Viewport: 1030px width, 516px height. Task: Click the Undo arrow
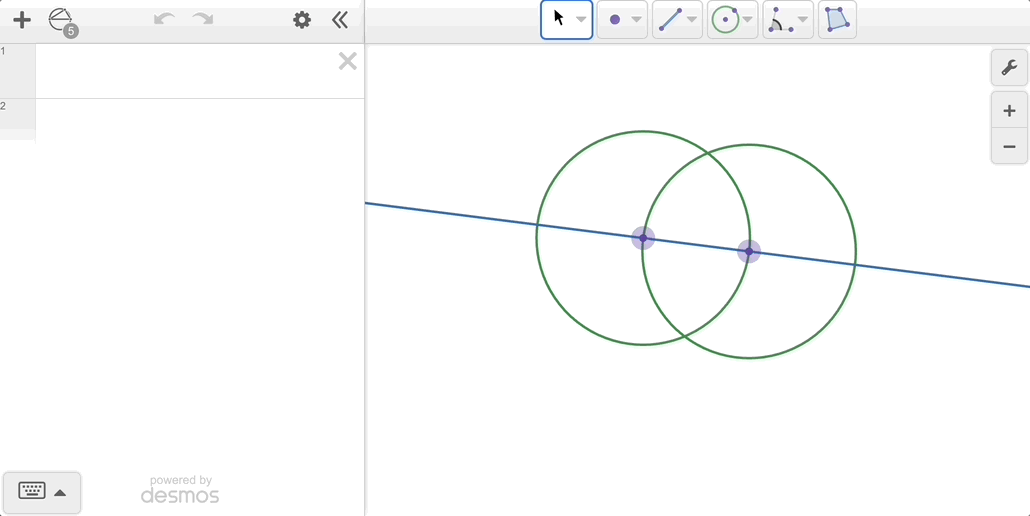point(164,20)
